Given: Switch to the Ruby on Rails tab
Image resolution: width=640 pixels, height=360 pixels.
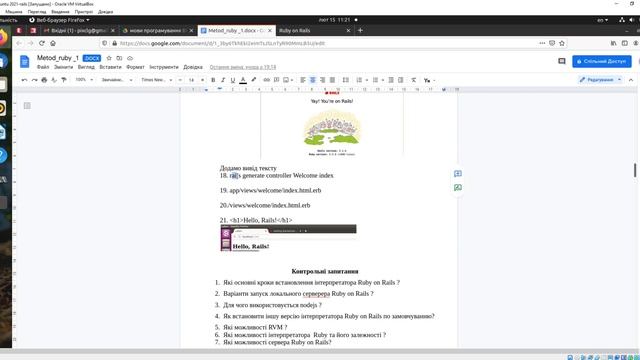Looking at the screenshot, I should 313,31.
